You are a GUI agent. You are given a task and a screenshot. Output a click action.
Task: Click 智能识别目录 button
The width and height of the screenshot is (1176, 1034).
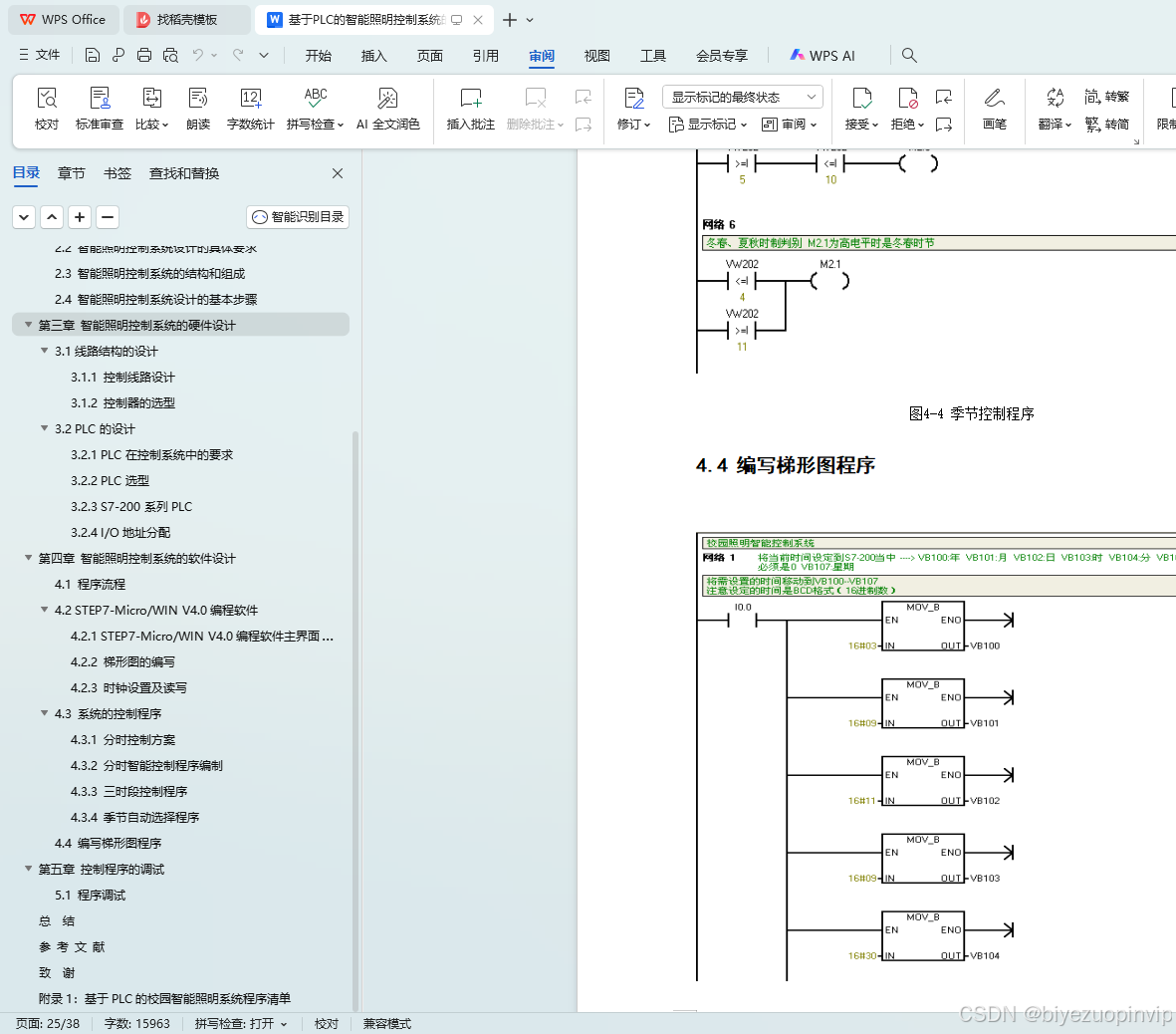(298, 217)
